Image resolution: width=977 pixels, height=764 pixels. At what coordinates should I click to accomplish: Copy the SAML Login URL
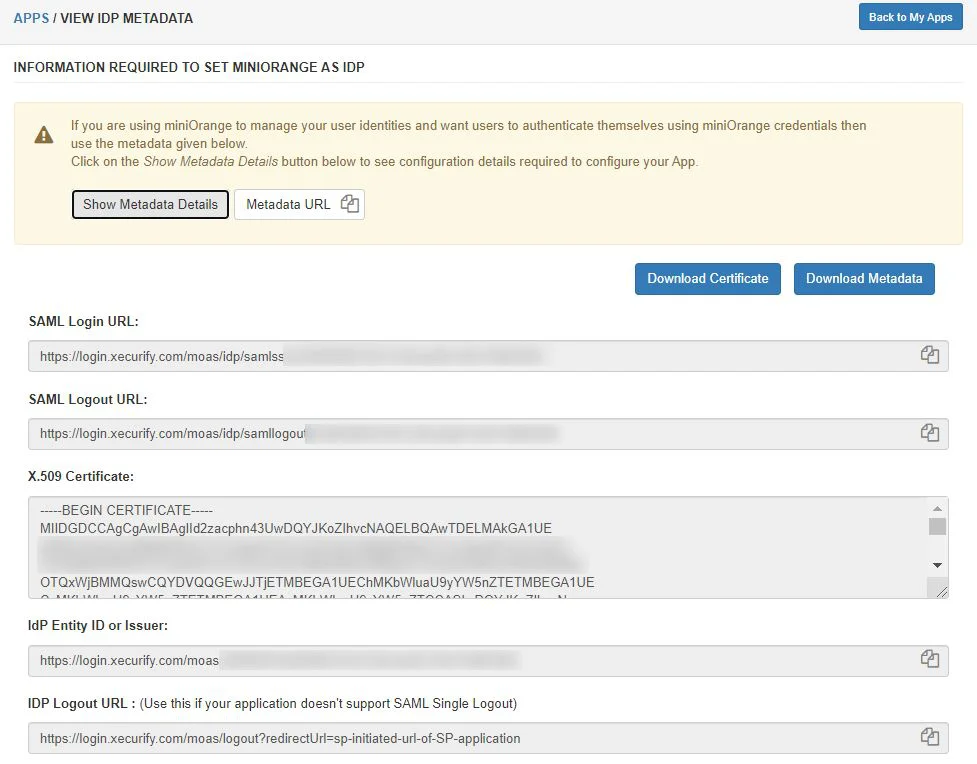pyautogui.click(x=930, y=355)
